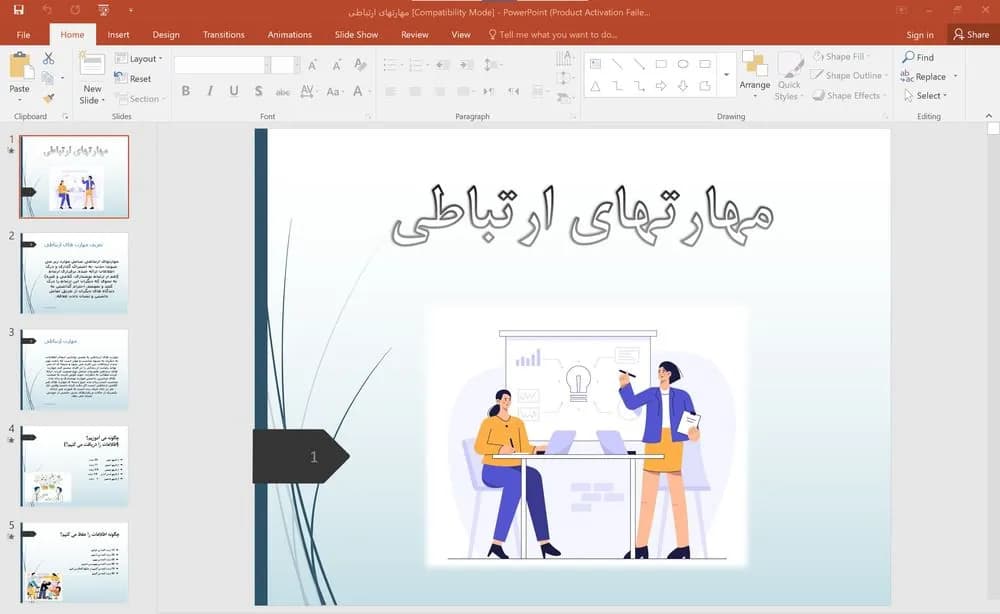Increase font size icon

(312, 64)
